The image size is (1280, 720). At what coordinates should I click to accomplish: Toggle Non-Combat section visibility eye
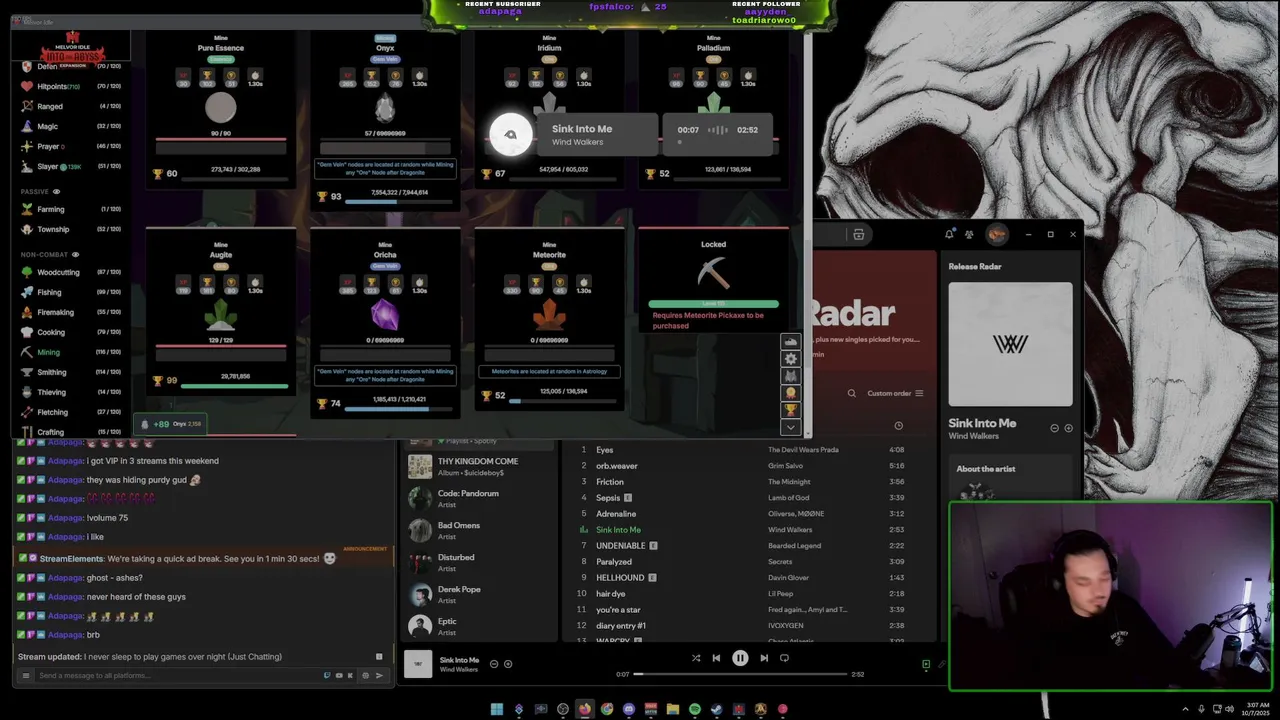(x=75, y=254)
